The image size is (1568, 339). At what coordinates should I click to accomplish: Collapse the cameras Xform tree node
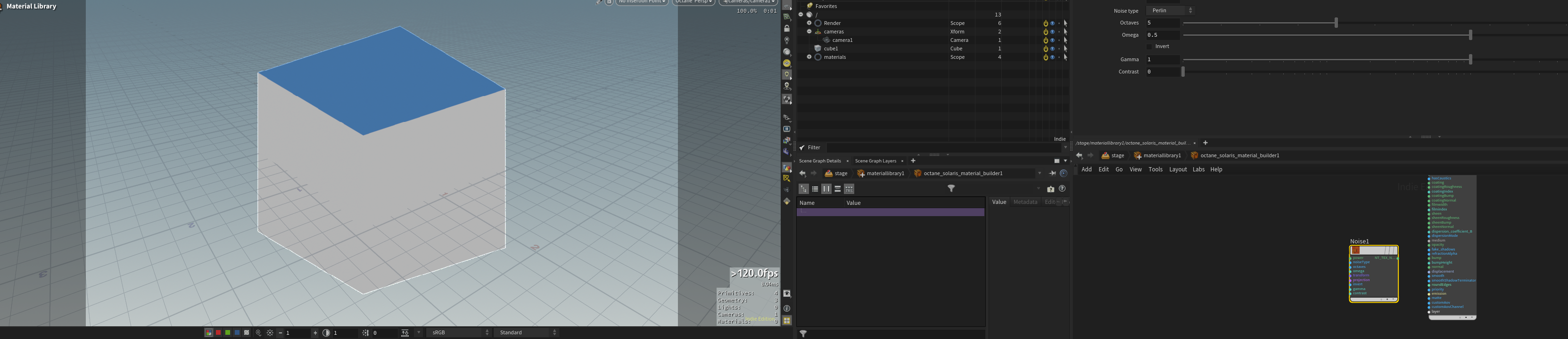point(809,32)
